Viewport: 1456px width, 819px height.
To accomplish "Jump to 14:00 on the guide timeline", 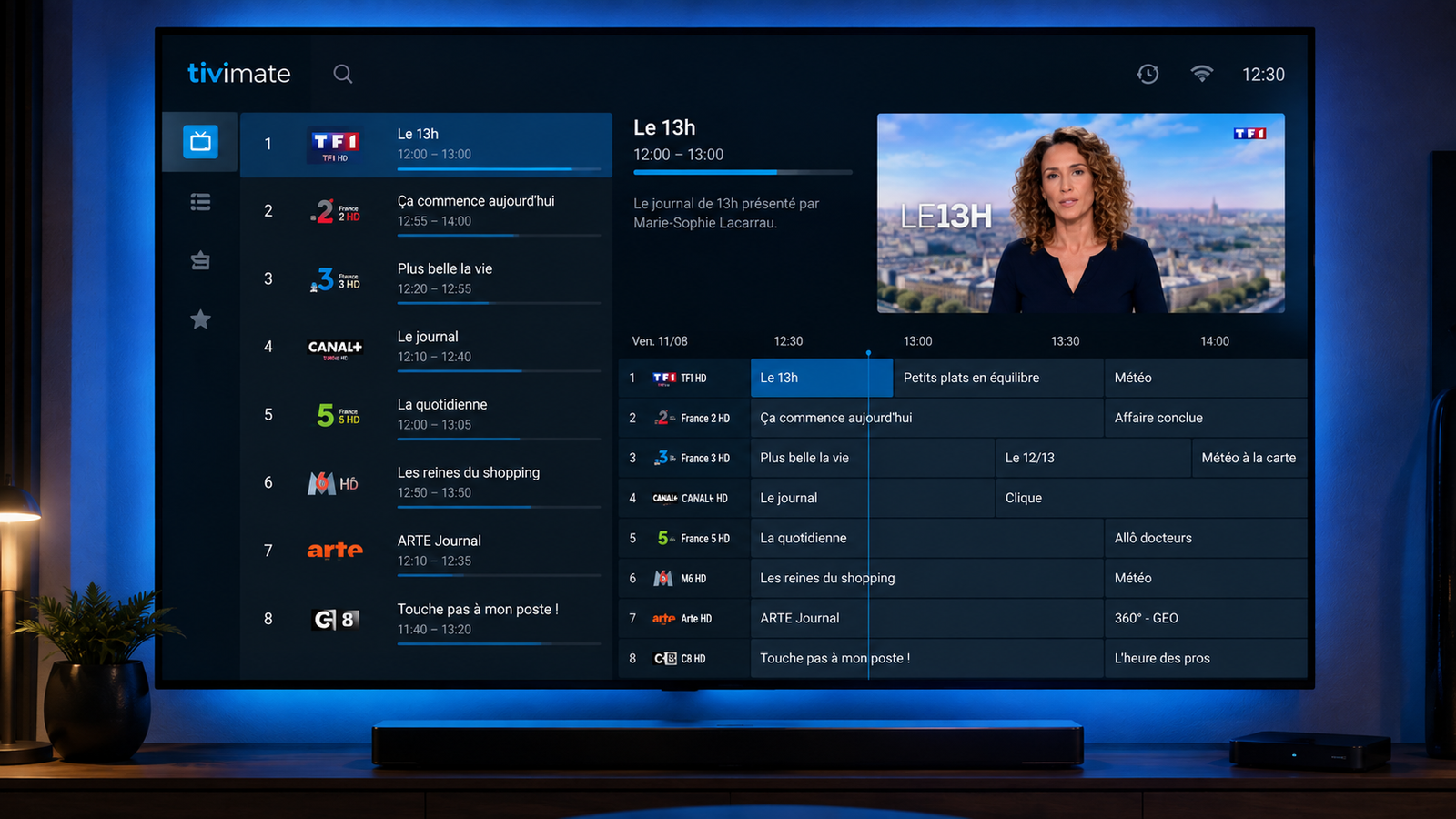I will [1214, 341].
